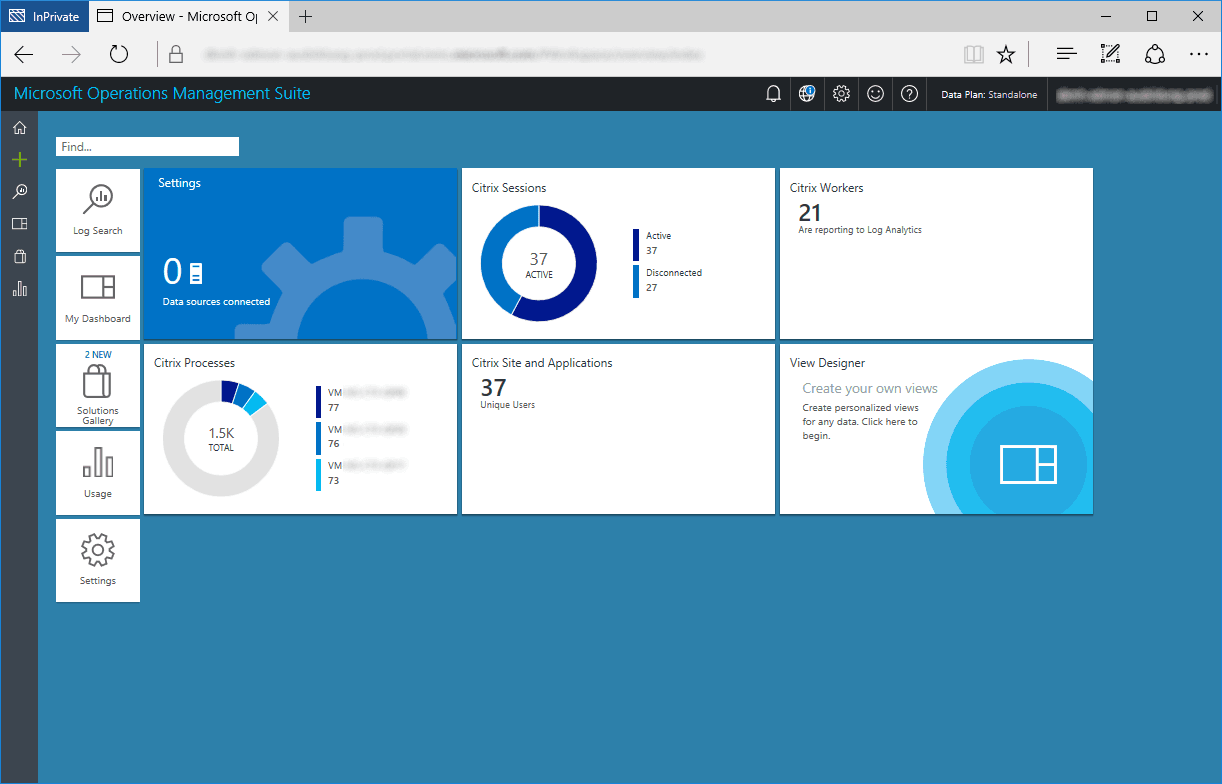Image resolution: width=1222 pixels, height=784 pixels.
Task: Open the Solutions Gallery tile
Action: click(98, 386)
